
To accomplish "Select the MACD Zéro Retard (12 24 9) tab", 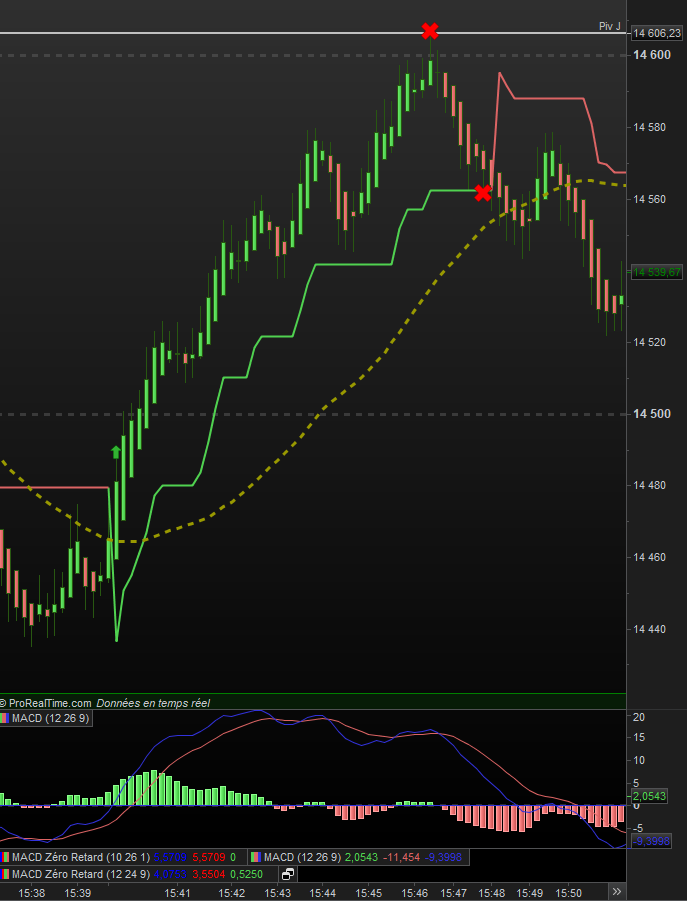I will pos(139,874).
